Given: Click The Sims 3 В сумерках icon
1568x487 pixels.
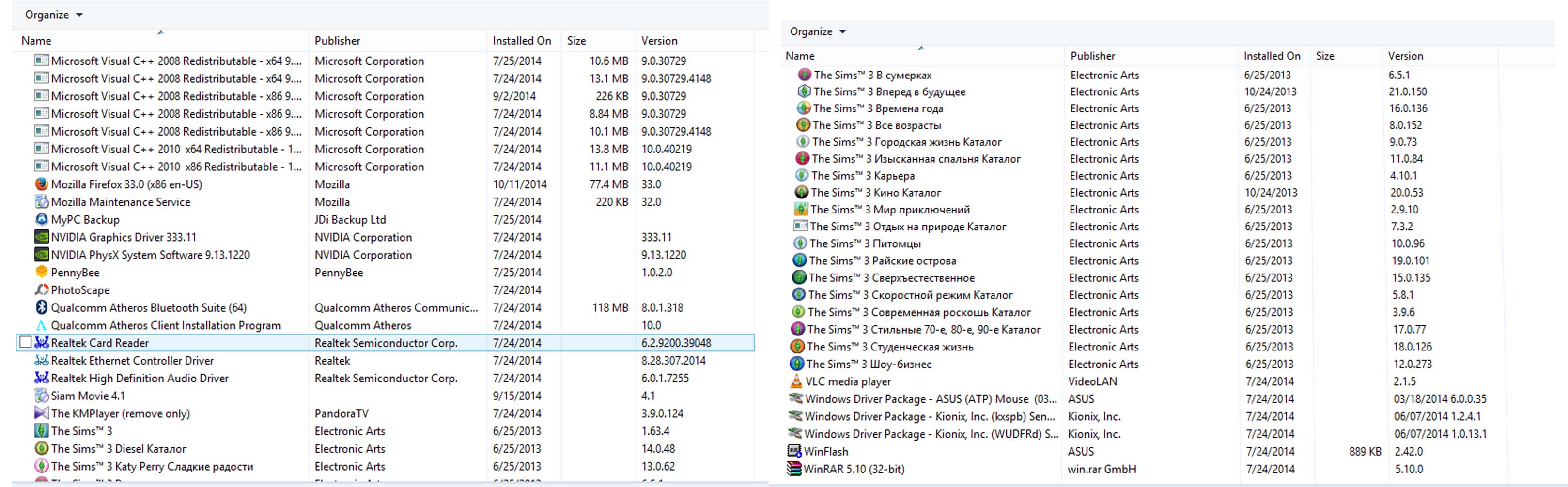Looking at the screenshot, I should (805, 75).
